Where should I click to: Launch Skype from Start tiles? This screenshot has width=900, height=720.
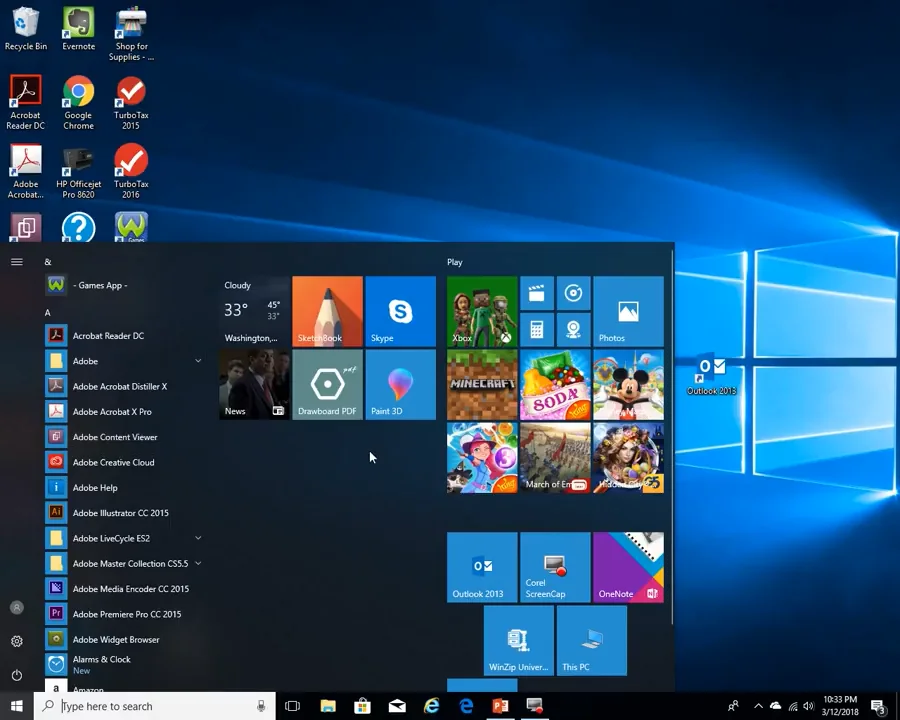point(401,311)
